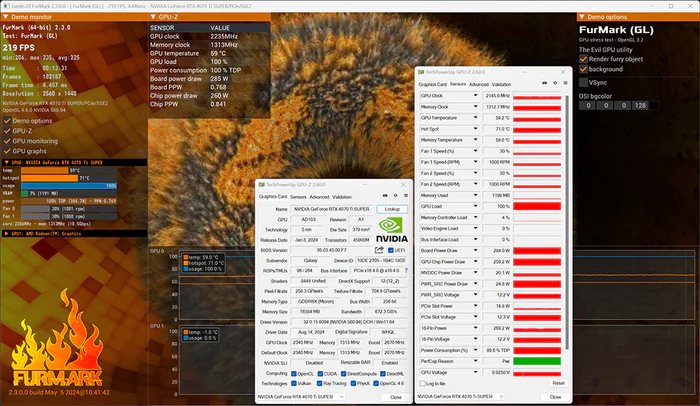700x406 pixels.
Task: Open the Board Power Draw sensor dropdown
Action: click(475, 251)
